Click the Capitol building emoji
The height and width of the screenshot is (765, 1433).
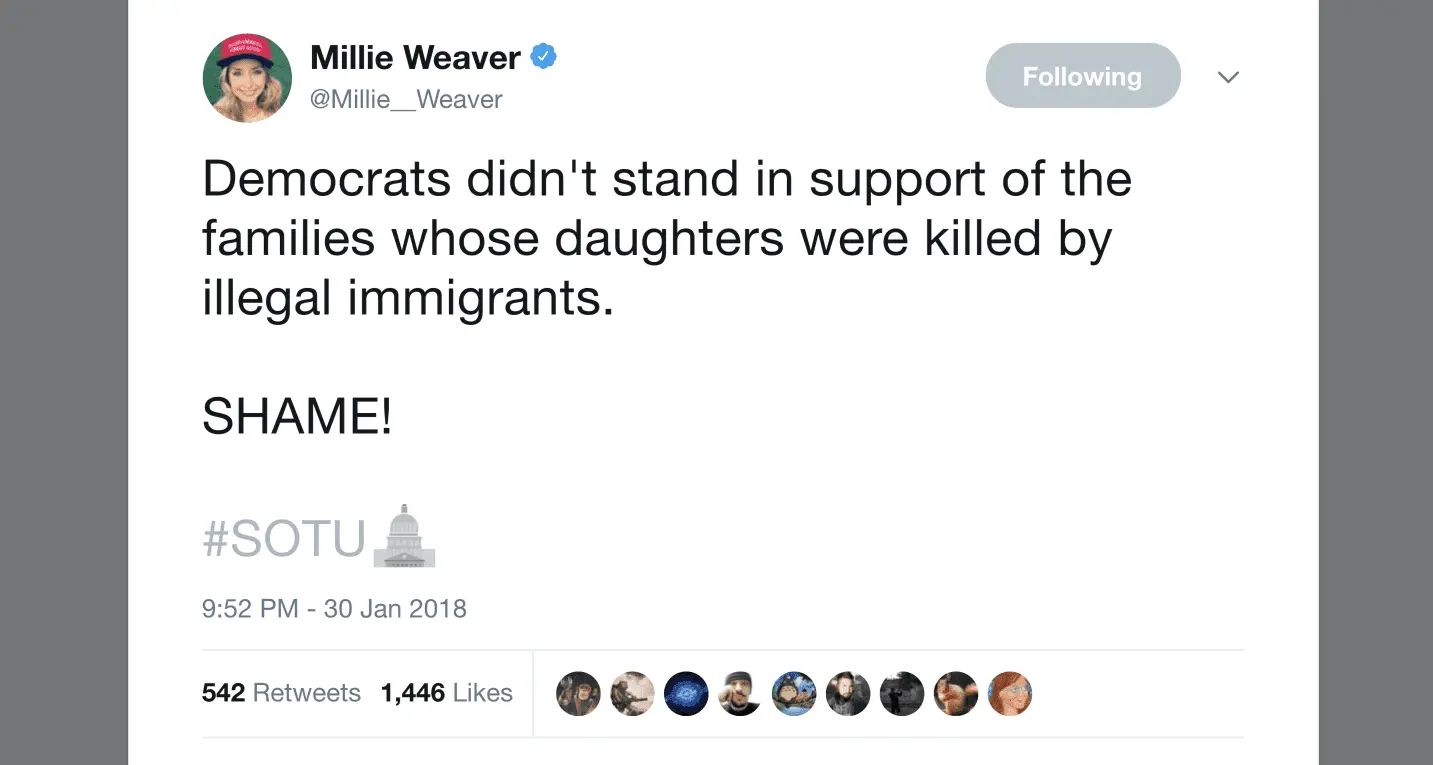point(404,536)
